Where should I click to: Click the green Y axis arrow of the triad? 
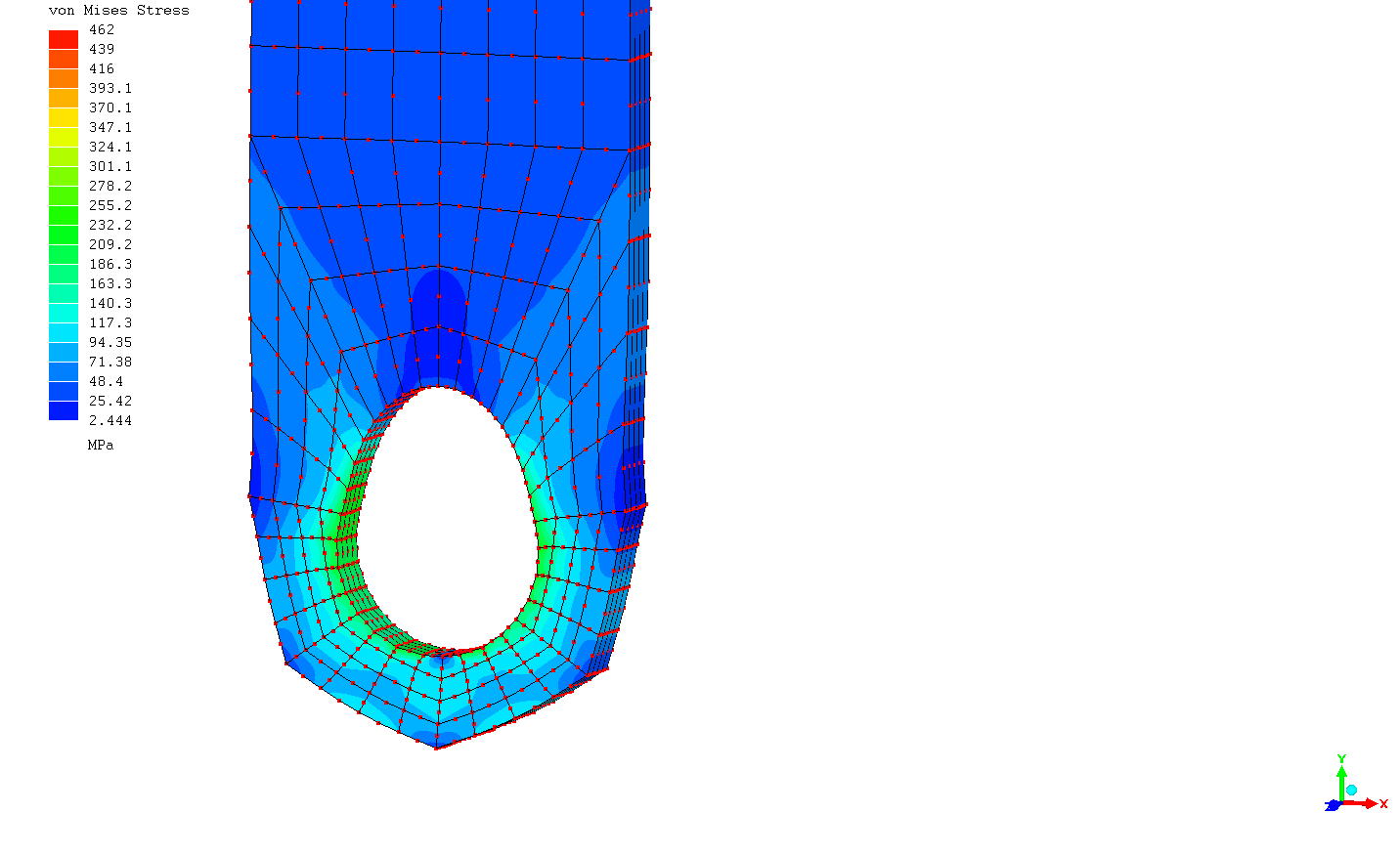click(1341, 784)
